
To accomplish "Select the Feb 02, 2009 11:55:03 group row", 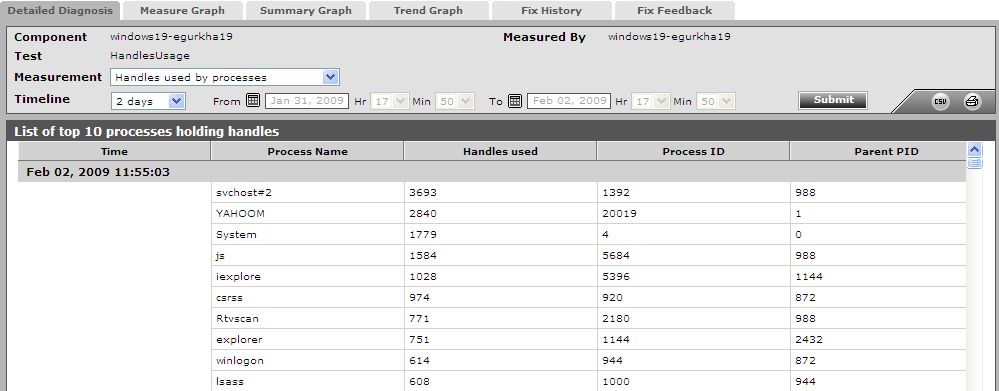I will [492, 172].
